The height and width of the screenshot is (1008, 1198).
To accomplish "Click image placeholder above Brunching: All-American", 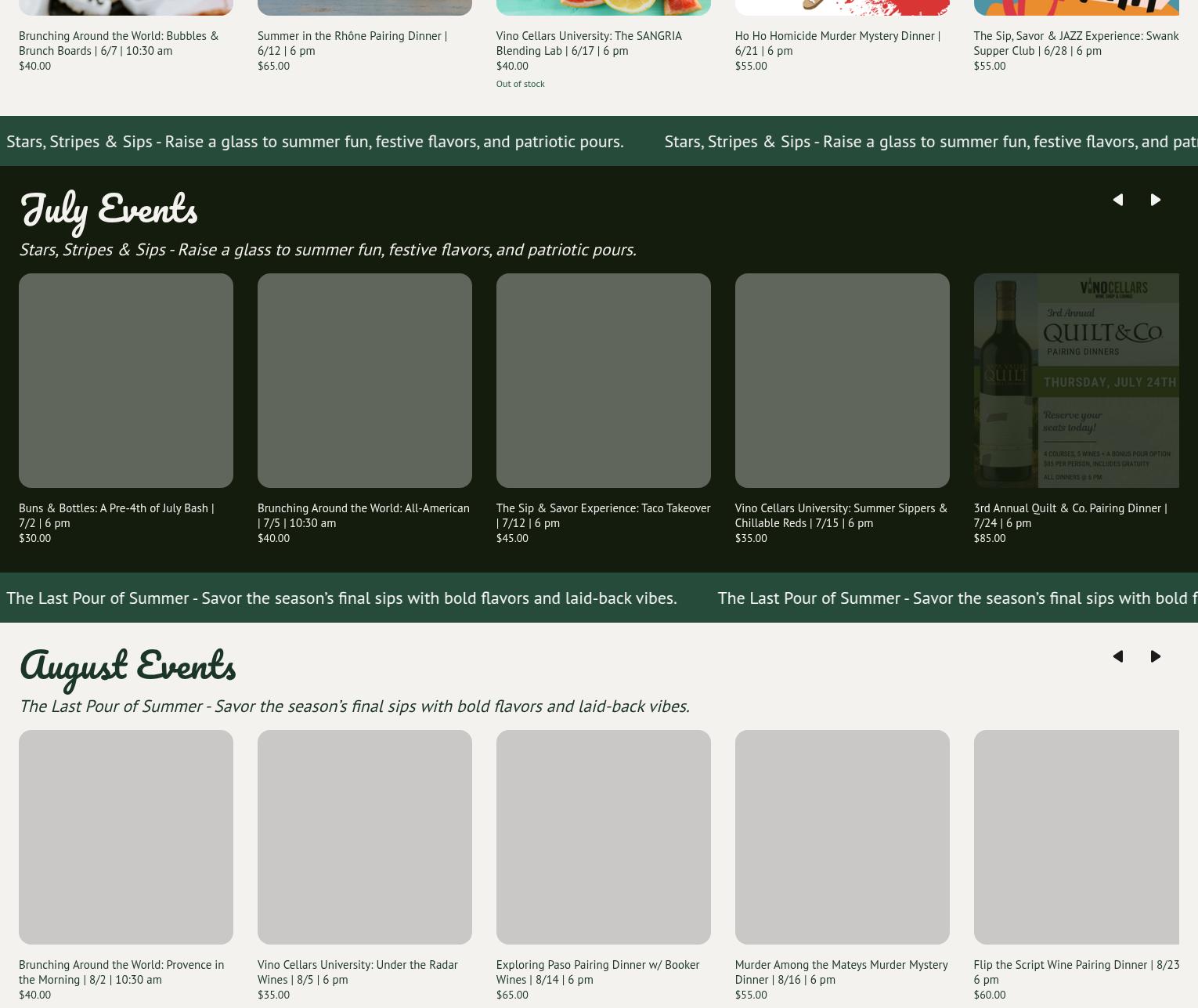I will [365, 381].
